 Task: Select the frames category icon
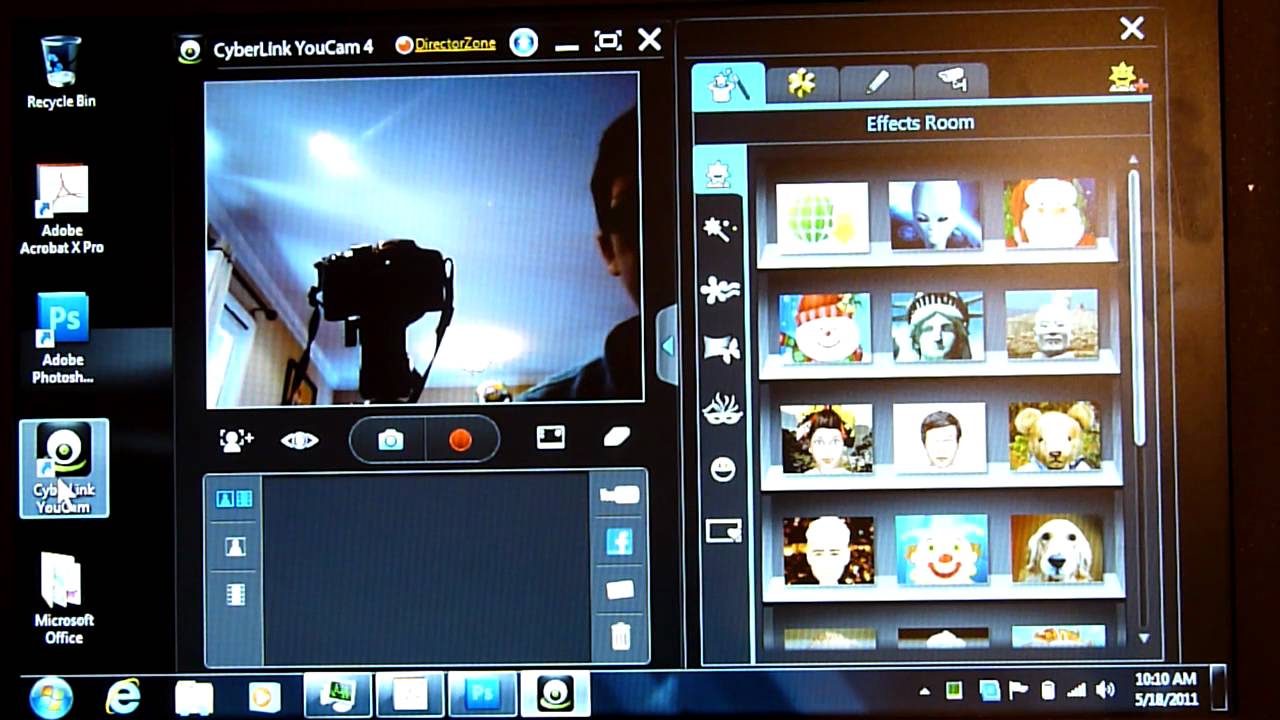click(x=723, y=530)
